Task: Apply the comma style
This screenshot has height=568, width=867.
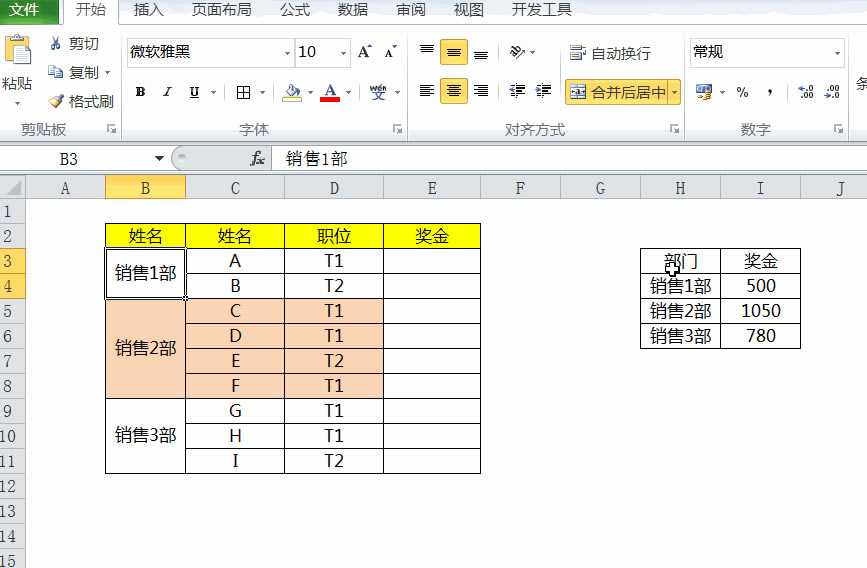Action: pyautogui.click(x=770, y=92)
